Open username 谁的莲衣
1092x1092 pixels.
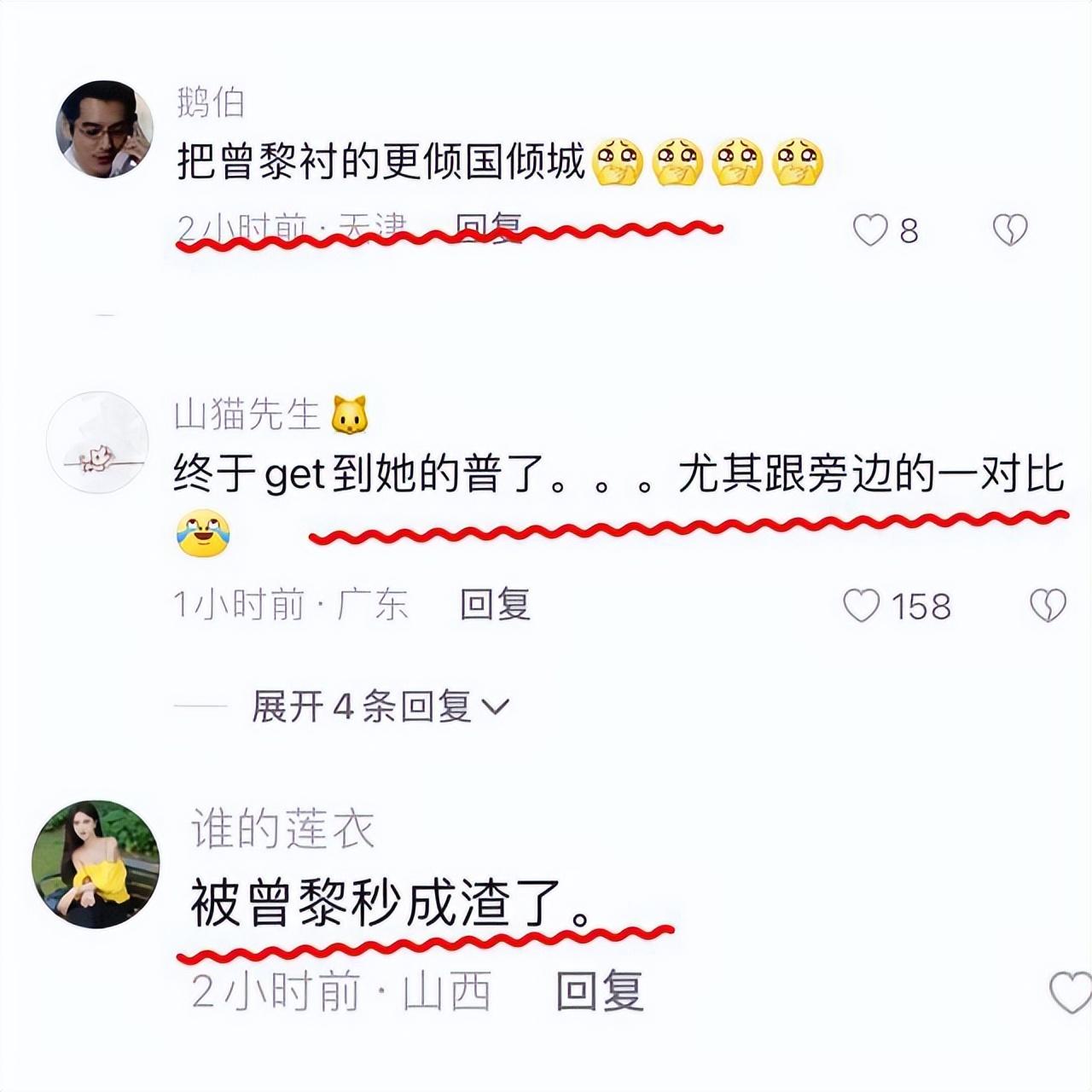(x=282, y=828)
